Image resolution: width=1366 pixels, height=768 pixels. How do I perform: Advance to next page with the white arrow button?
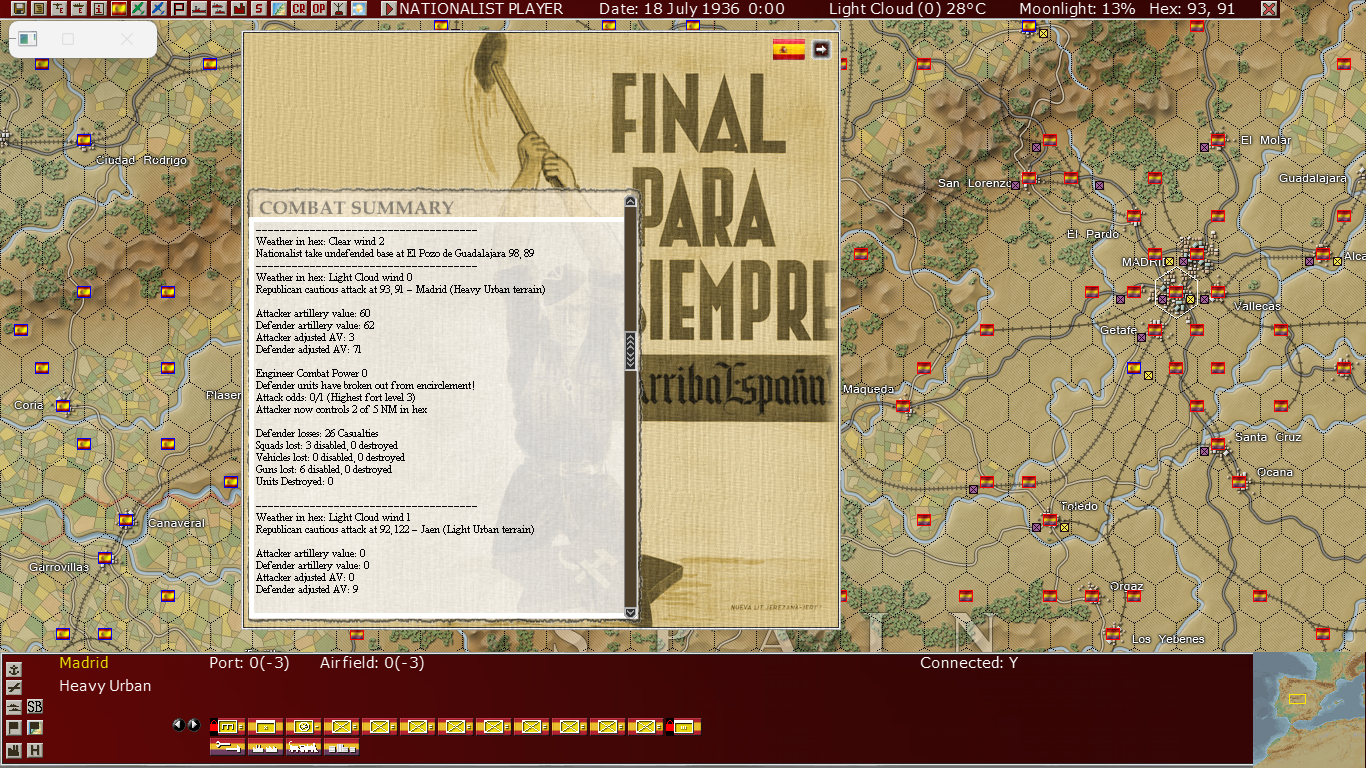point(821,49)
